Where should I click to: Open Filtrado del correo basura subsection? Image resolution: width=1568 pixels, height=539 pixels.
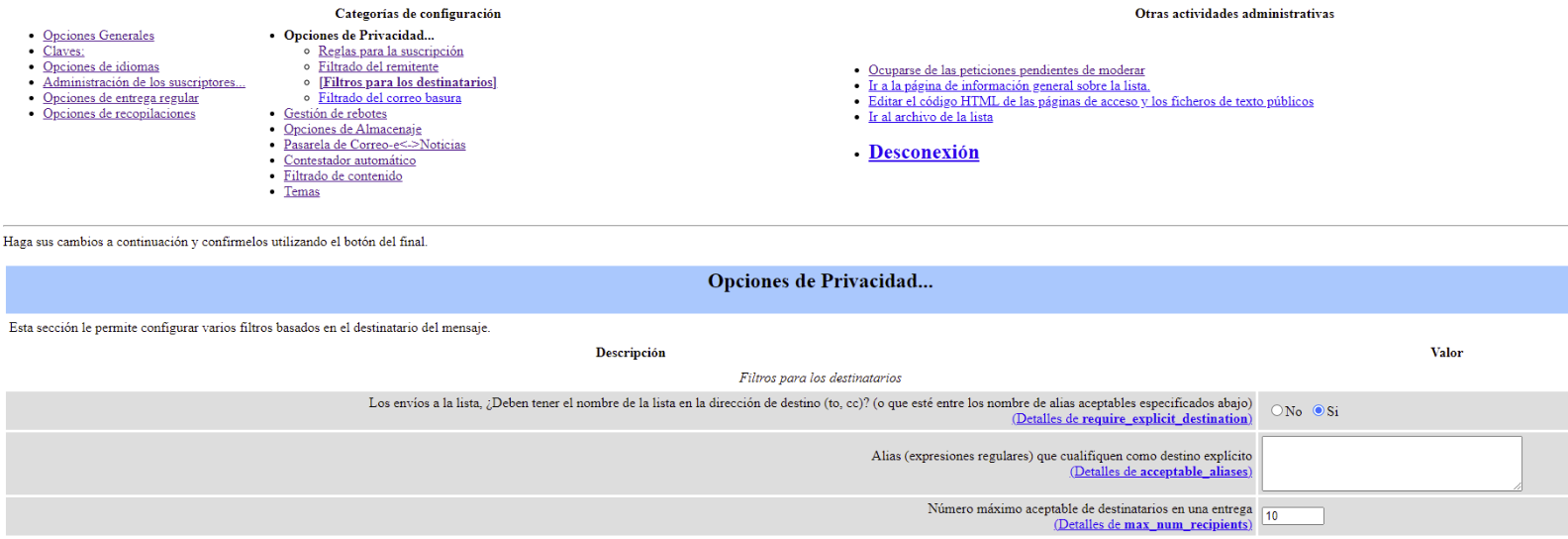[x=390, y=98]
